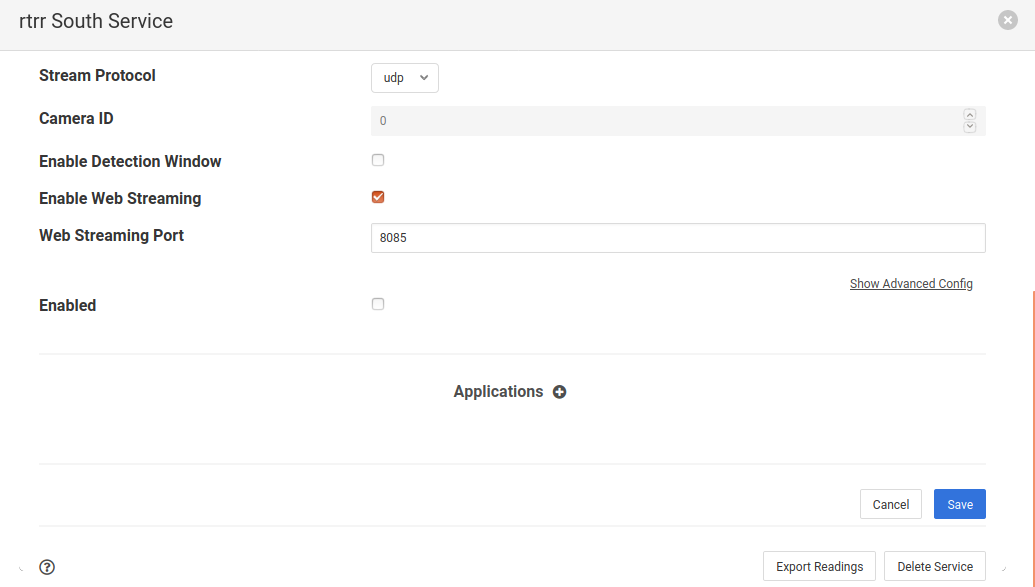Enable the service with the Enabled checkbox
Screen dimensions: 1035x587
pos(378,303)
